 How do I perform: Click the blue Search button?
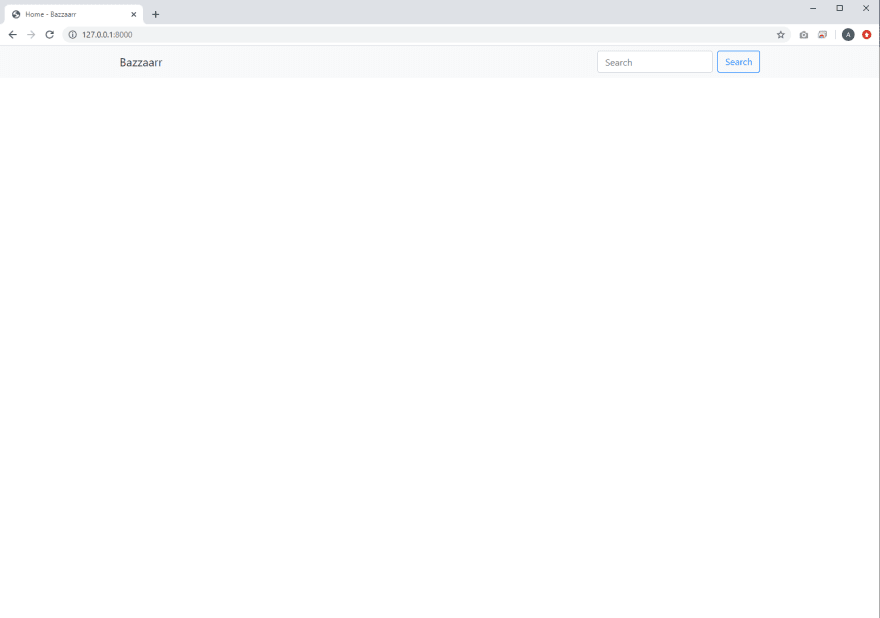coord(738,62)
